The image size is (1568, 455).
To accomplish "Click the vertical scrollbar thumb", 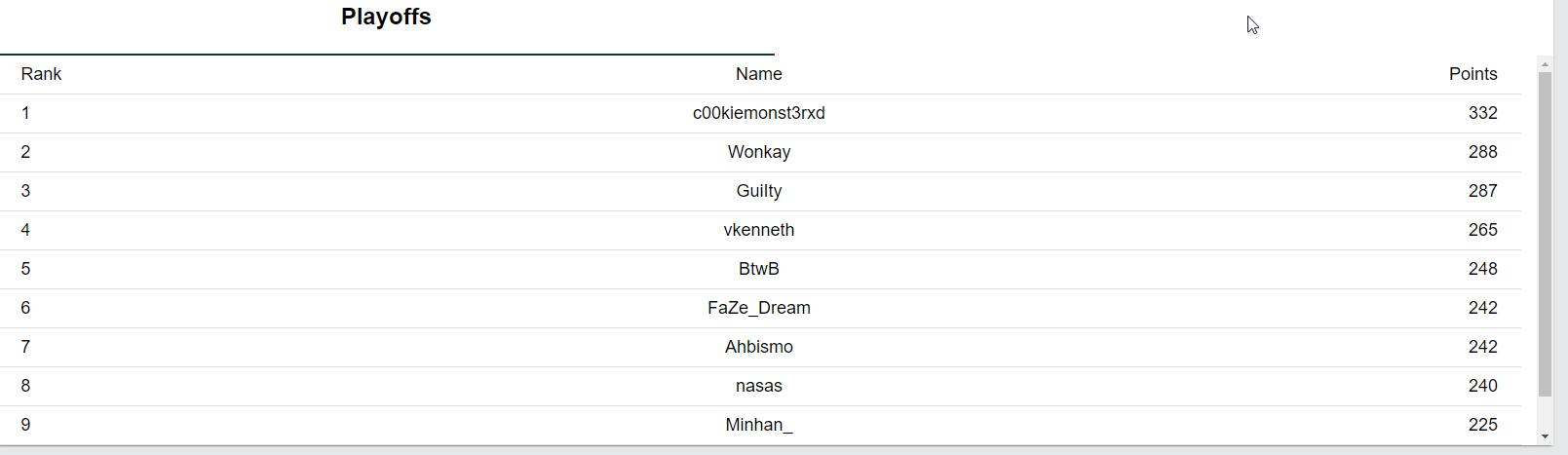I will 1545,234.
